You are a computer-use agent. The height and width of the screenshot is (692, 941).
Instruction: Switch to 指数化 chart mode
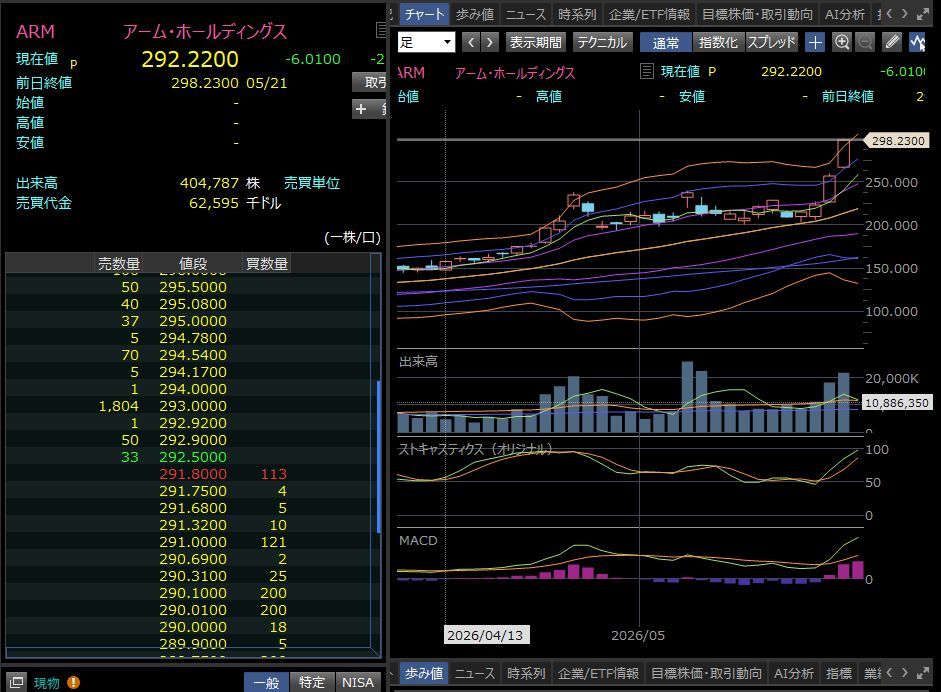pyautogui.click(x=718, y=42)
